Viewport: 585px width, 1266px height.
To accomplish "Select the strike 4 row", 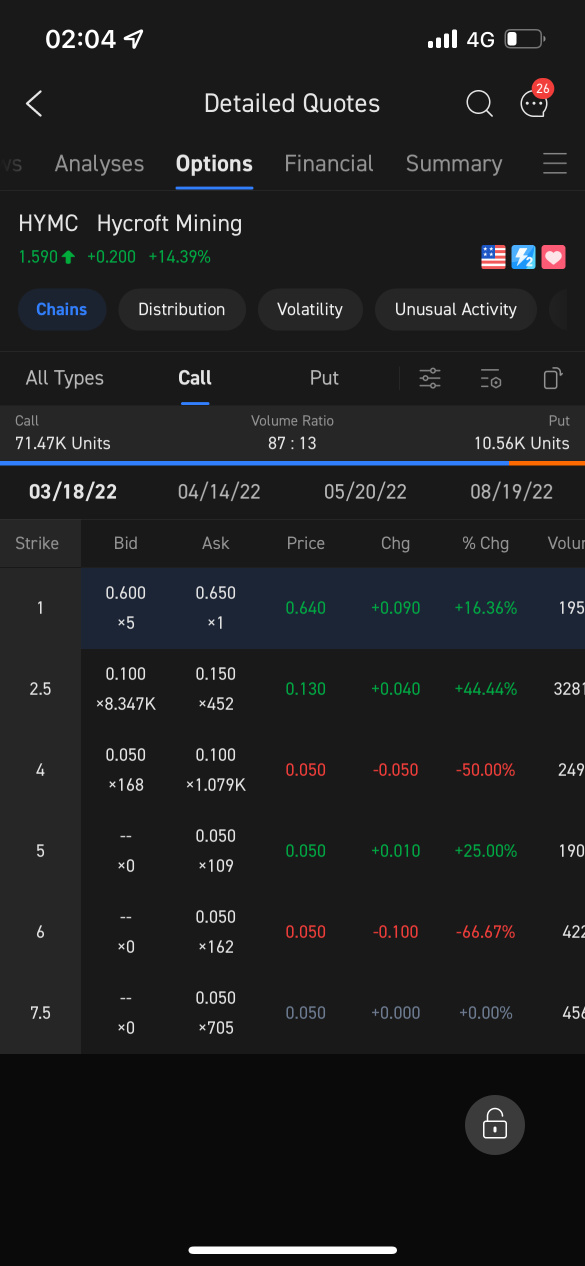I will [292, 770].
